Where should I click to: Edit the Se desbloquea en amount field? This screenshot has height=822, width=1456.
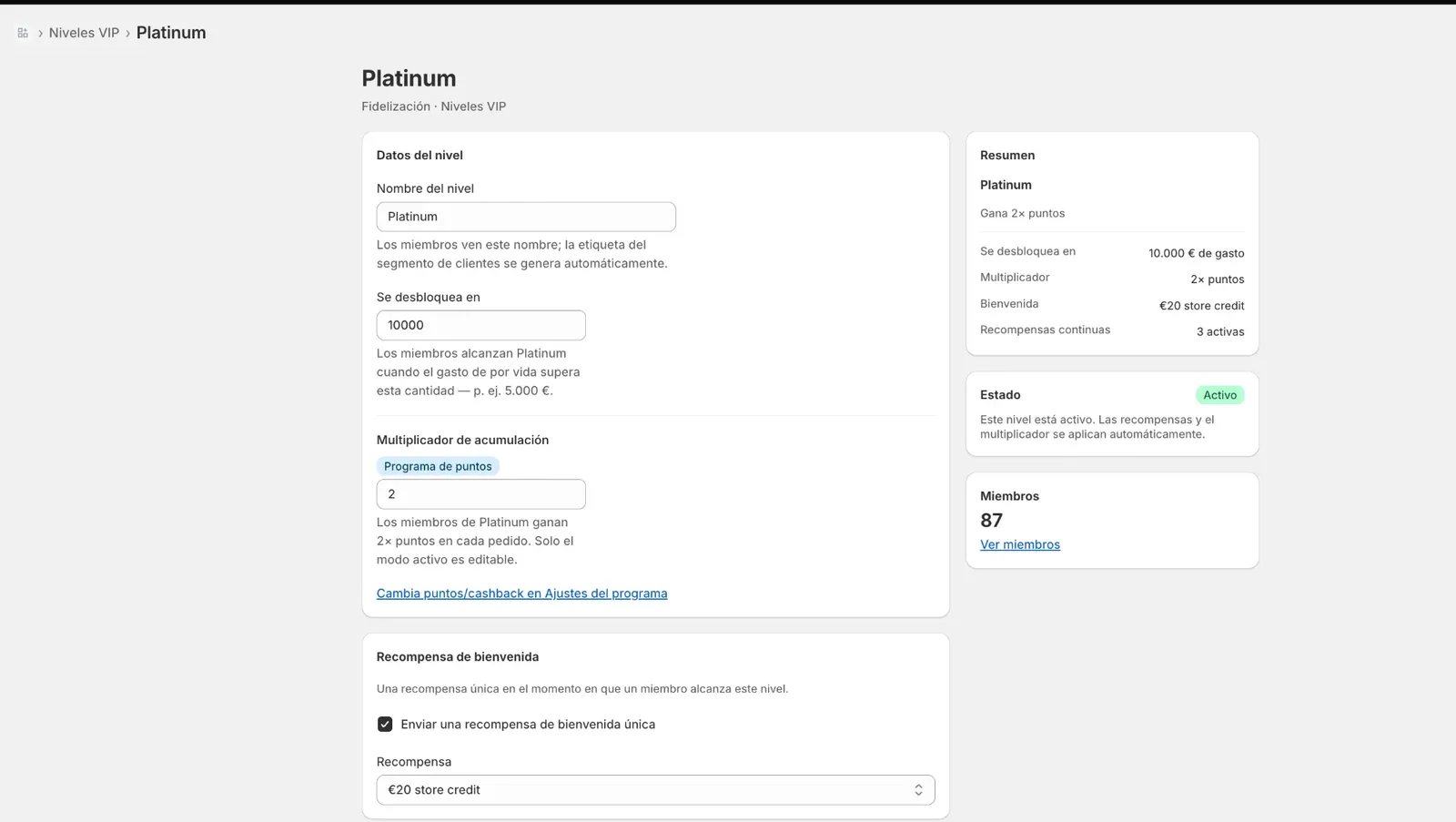[x=480, y=325]
